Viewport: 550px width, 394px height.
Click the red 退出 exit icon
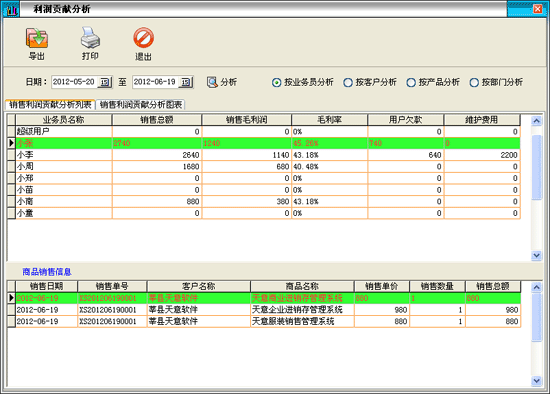143,38
